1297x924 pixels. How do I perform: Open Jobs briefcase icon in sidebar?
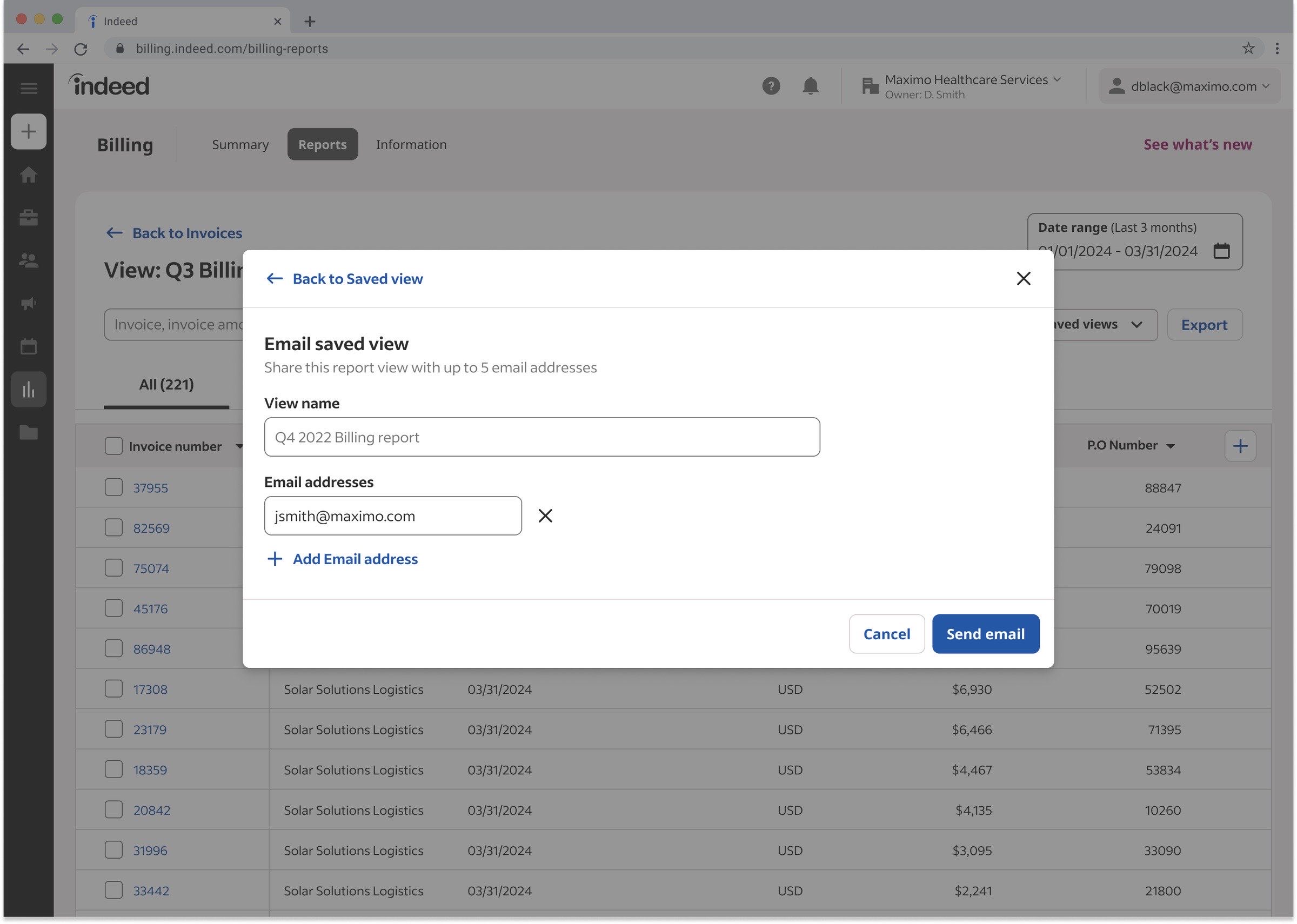pos(29,217)
